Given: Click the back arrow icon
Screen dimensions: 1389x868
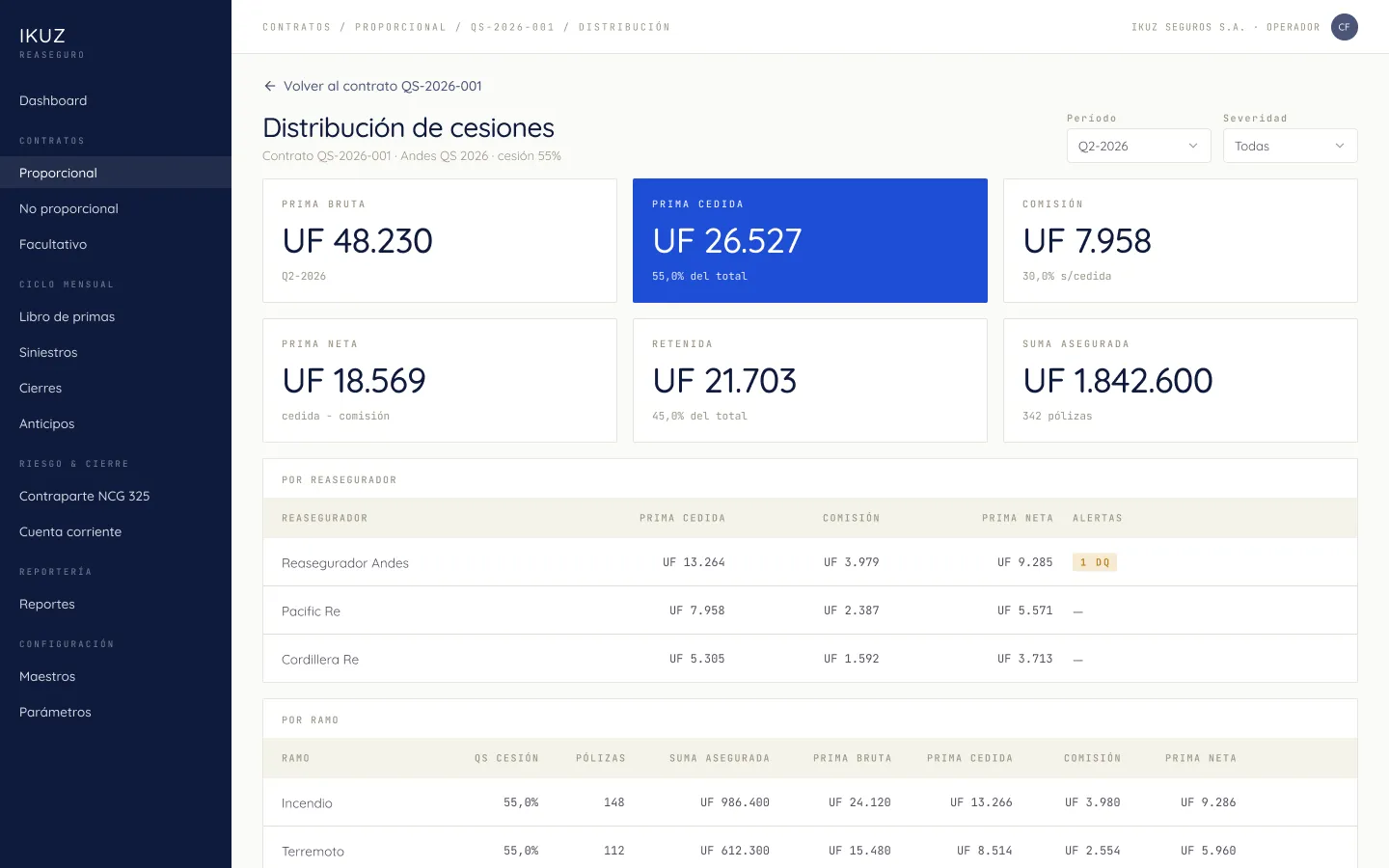Looking at the screenshot, I should tap(270, 86).
